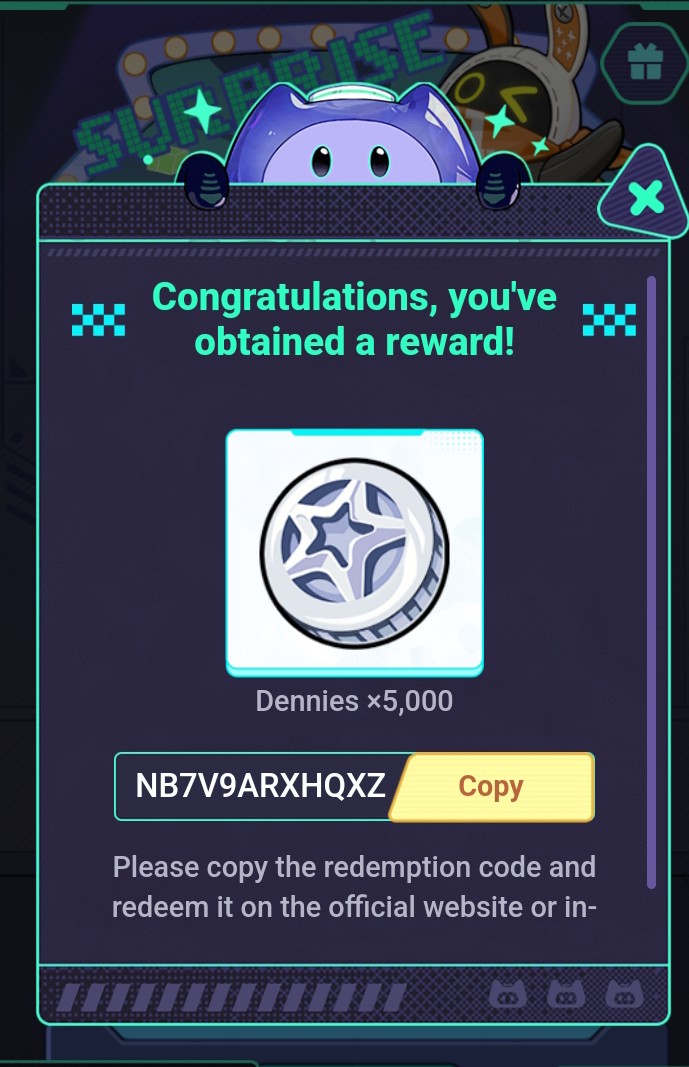Tap the sparkle beside the rabbit Bangboo
This screenshot has width=689, height=1067.
click(x=501, y=120)
